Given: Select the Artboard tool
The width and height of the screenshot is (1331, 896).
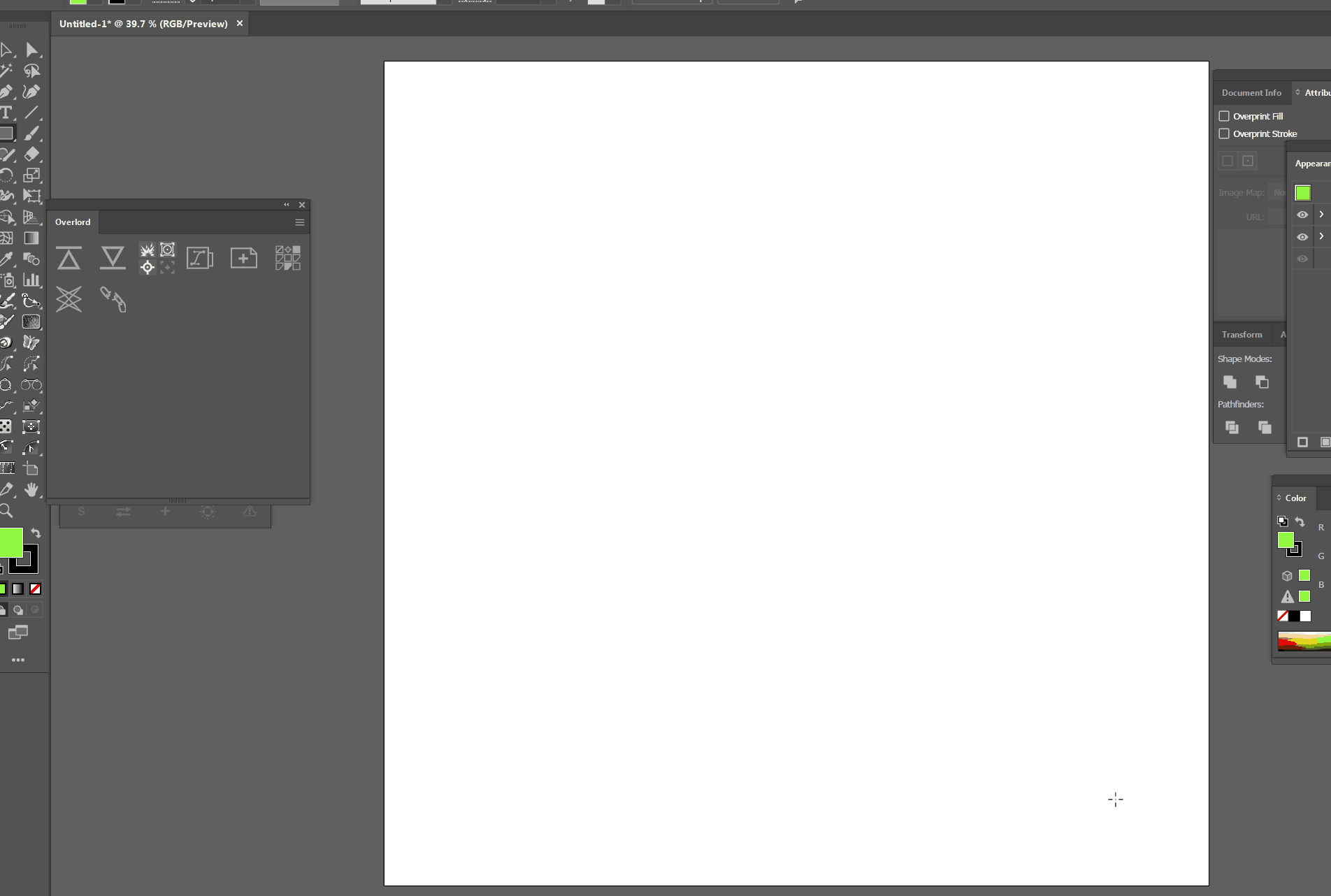Looking at the screenshot, I should [31, 469].
